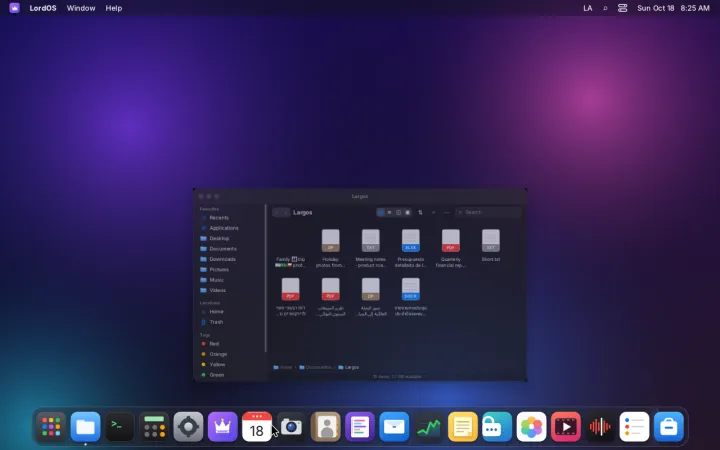Screen dimensions: 720x450
Task: Filter by the Orange tag
Action: pyautogui.click(x=231, y=354)
